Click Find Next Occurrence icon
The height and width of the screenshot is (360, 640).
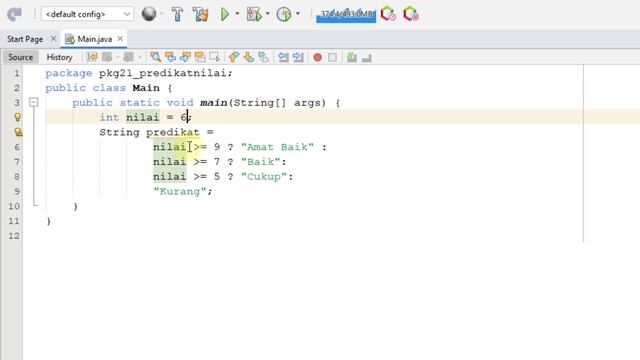coord(185,57)
